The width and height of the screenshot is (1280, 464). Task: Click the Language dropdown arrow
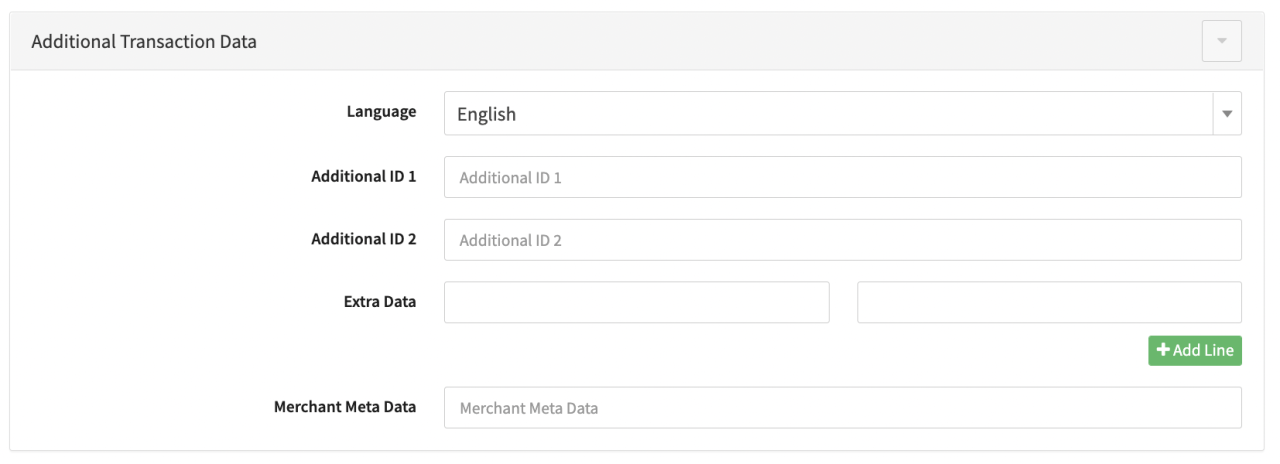point(1227,114)
